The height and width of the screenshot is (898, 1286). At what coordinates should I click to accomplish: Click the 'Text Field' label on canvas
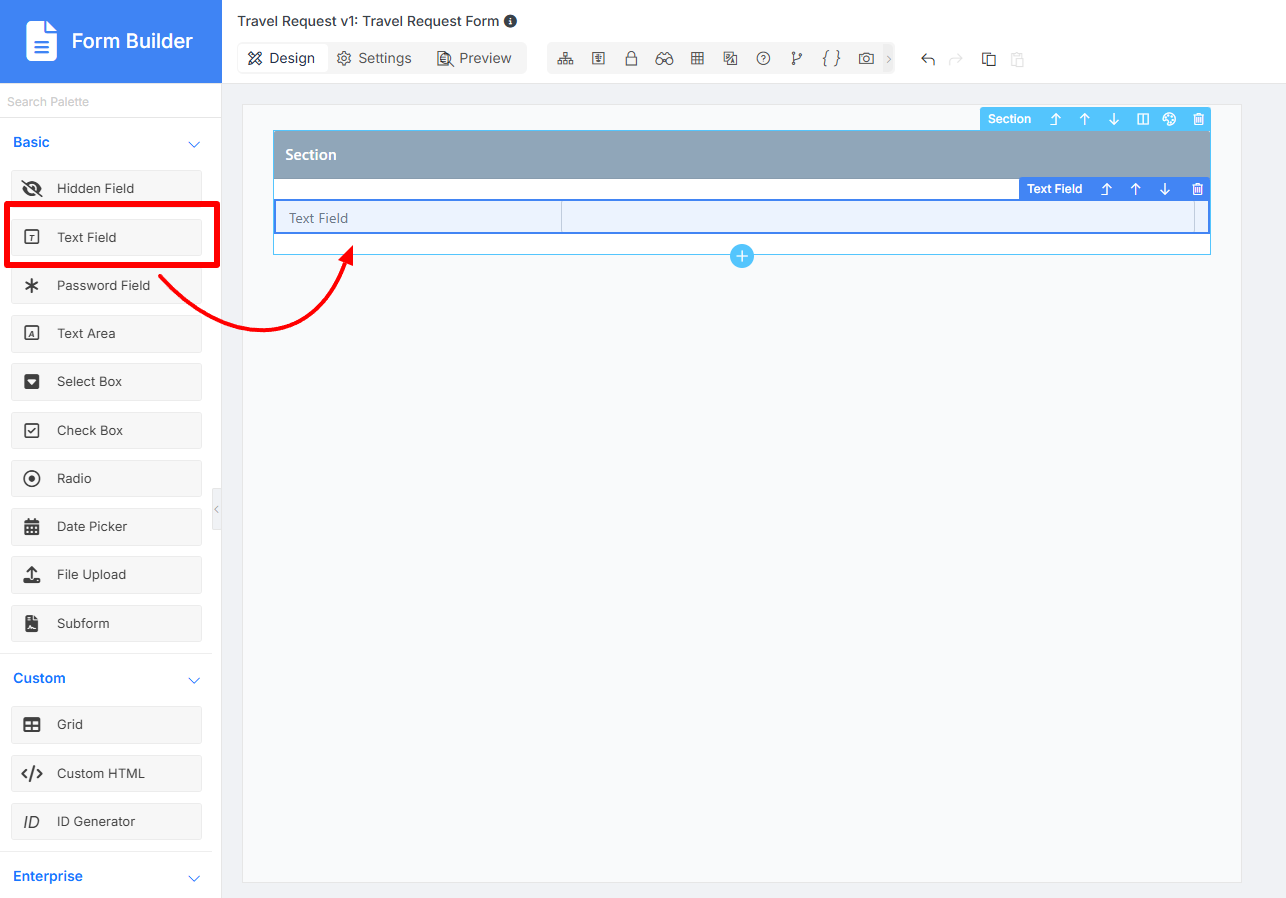point(318,218)
